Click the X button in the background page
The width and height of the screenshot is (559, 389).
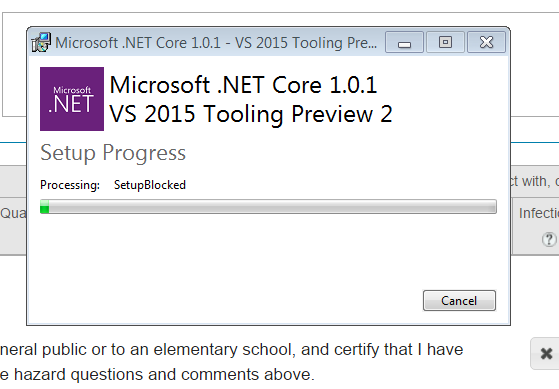point(546,353)
